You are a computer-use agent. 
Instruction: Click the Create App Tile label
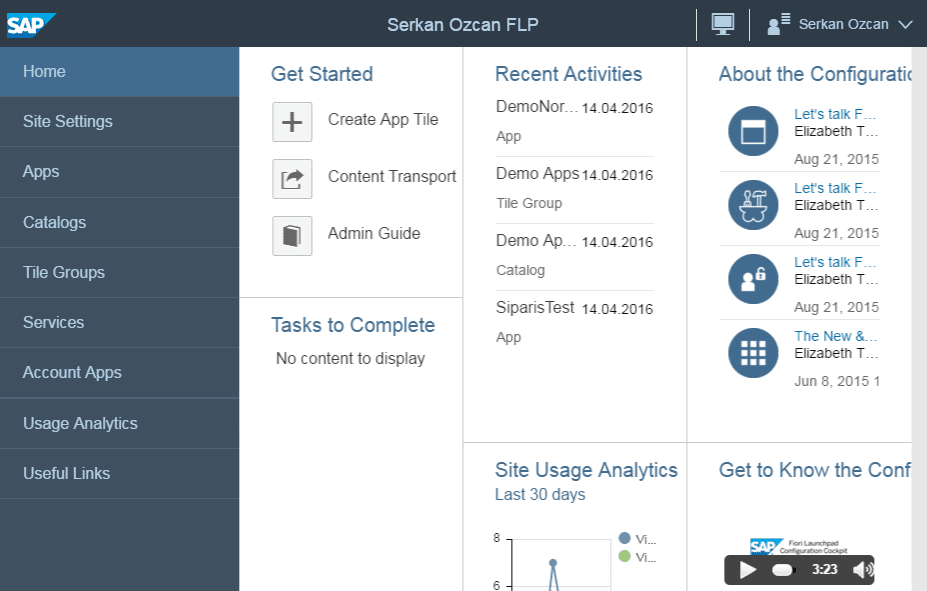[383, 120]
